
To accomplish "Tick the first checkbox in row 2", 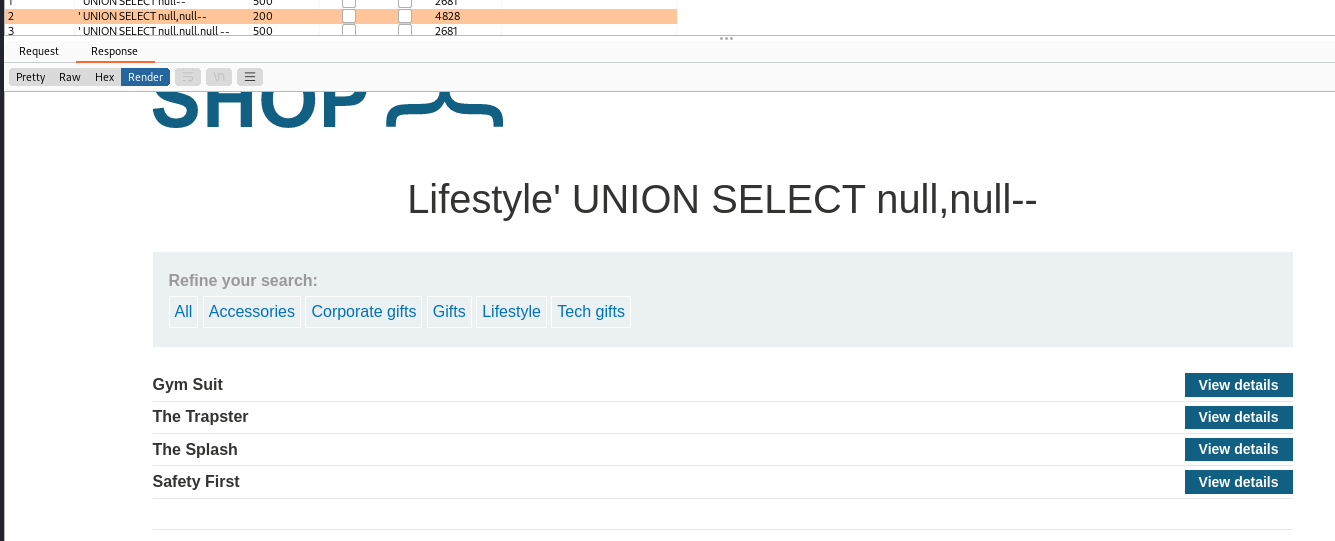I will point(349,16).
